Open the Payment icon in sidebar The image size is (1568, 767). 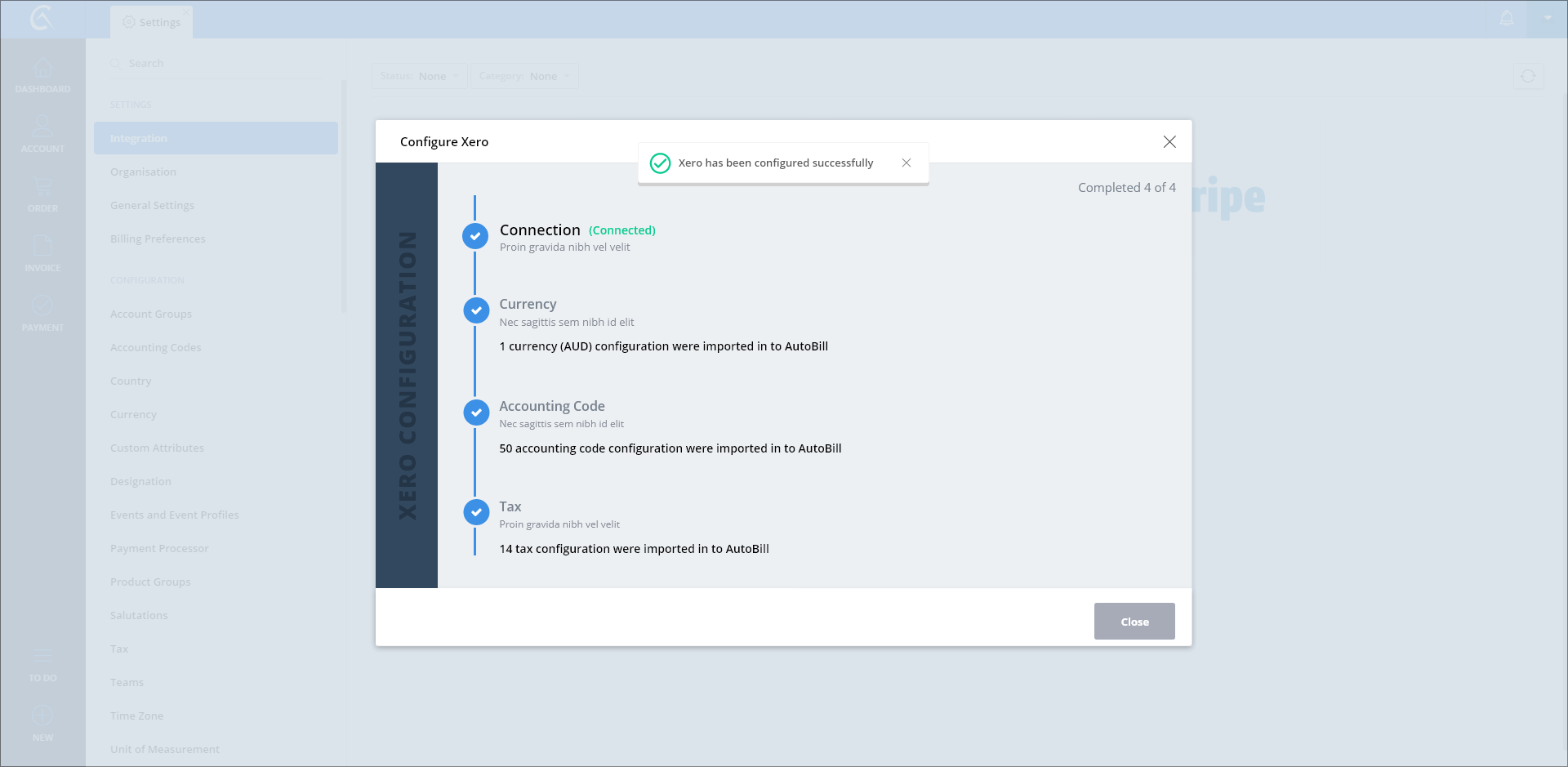click(42, 306)
